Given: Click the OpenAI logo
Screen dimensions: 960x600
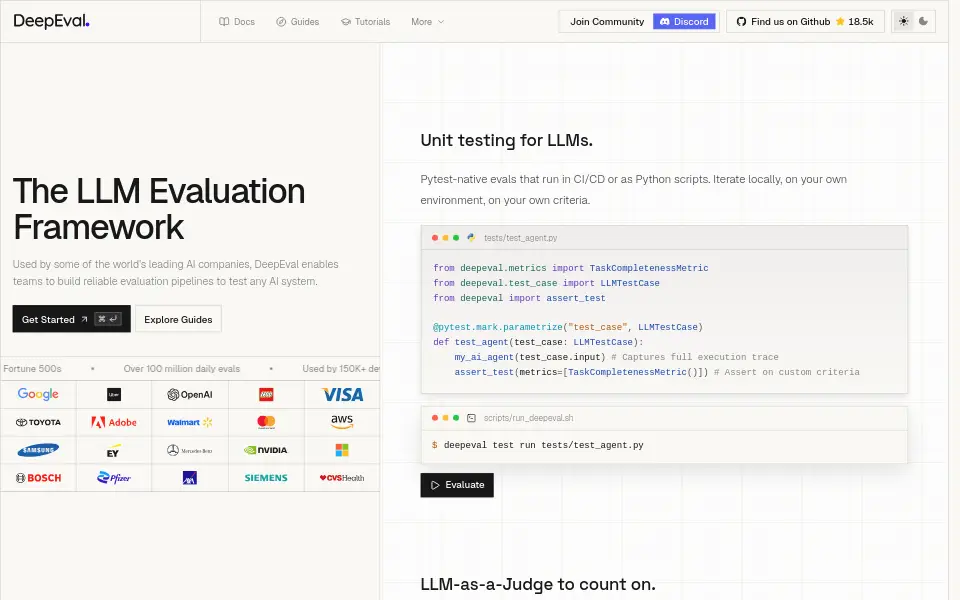Looking at the screenshot, I should (190, 395).
